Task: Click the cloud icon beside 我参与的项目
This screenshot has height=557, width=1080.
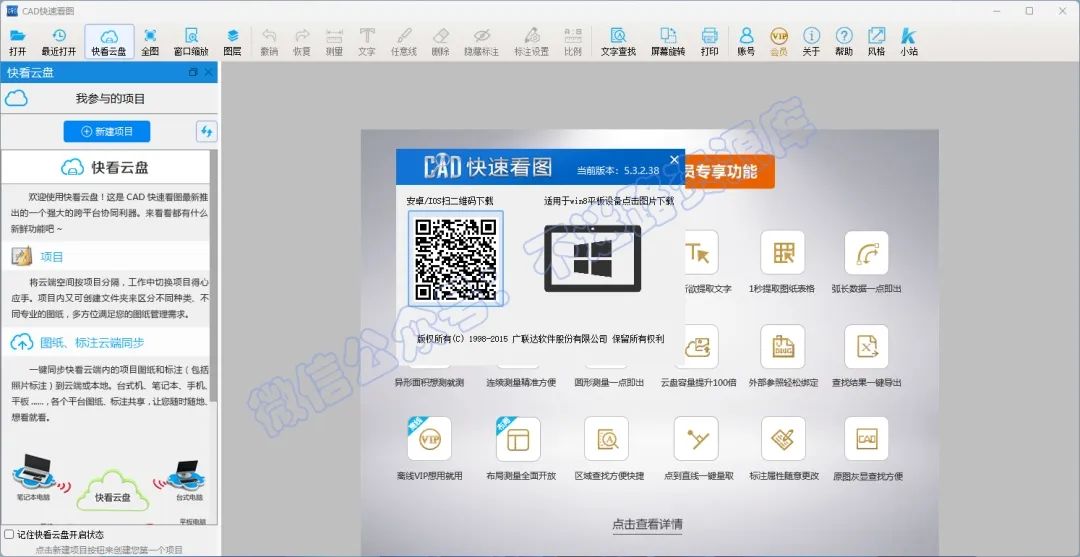Action: pyautogui.click(x=16, y=98)
